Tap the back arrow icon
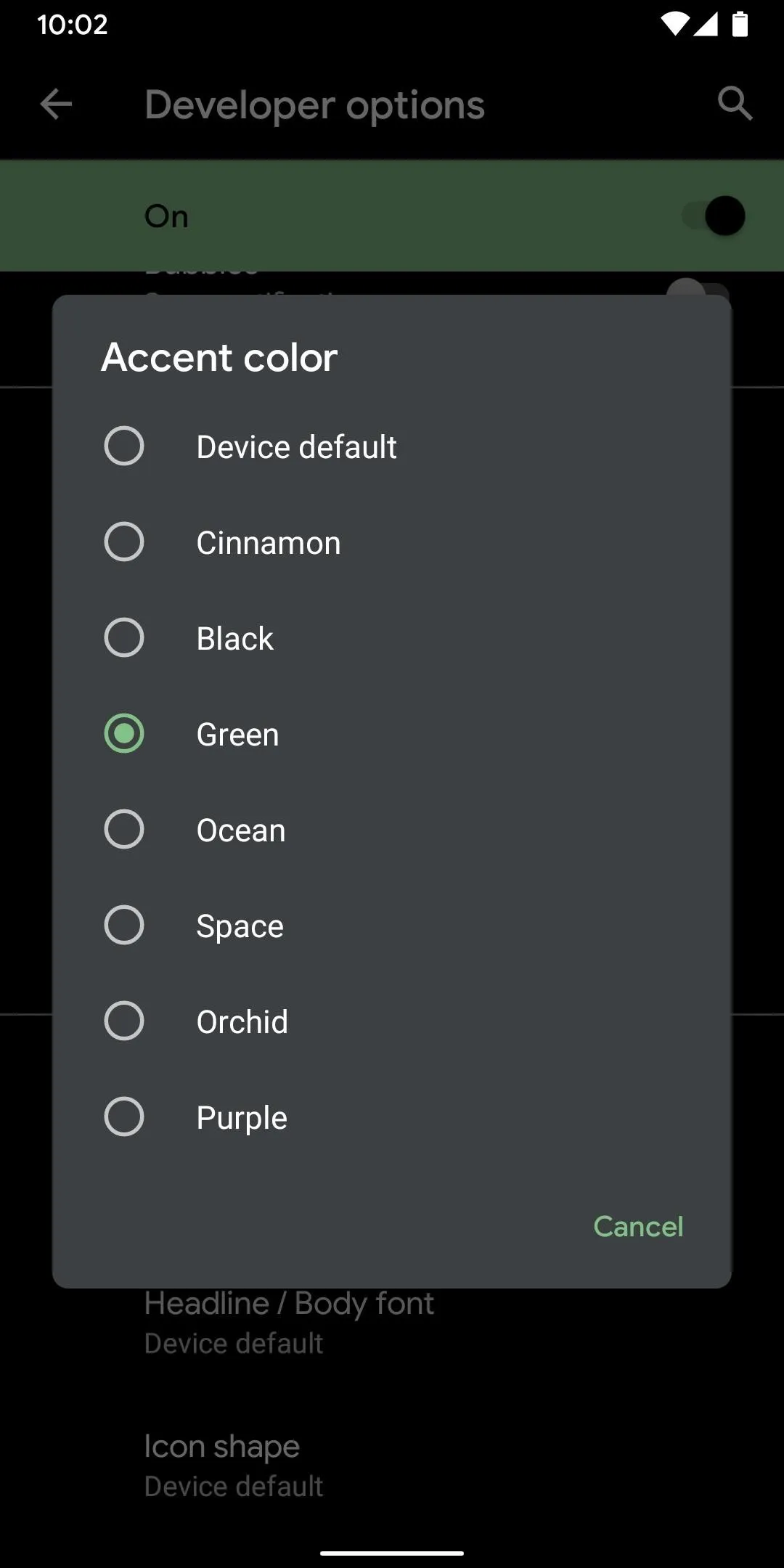Screen dimensions: 784x1568 (x=56, y=105)
